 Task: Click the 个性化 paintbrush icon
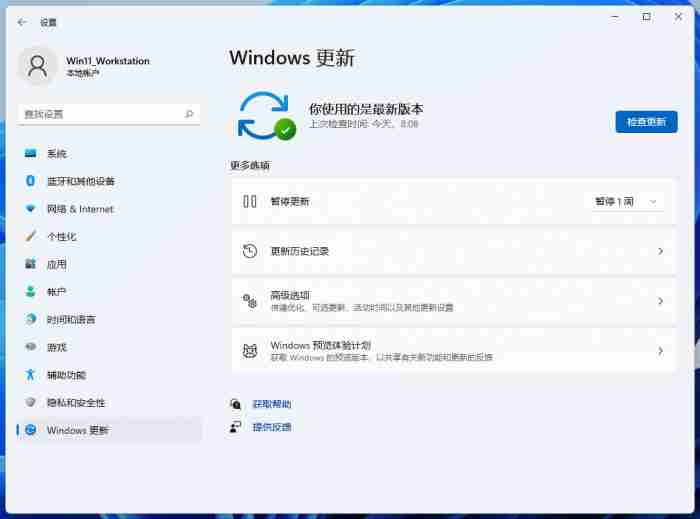[x=30, y=236]
